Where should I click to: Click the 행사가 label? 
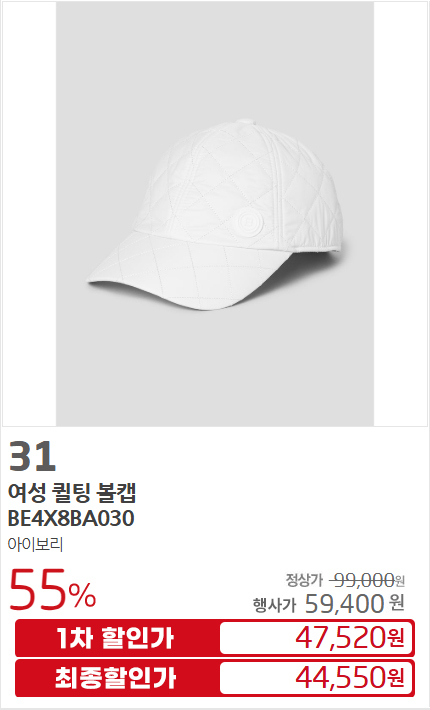pos(274,604)
